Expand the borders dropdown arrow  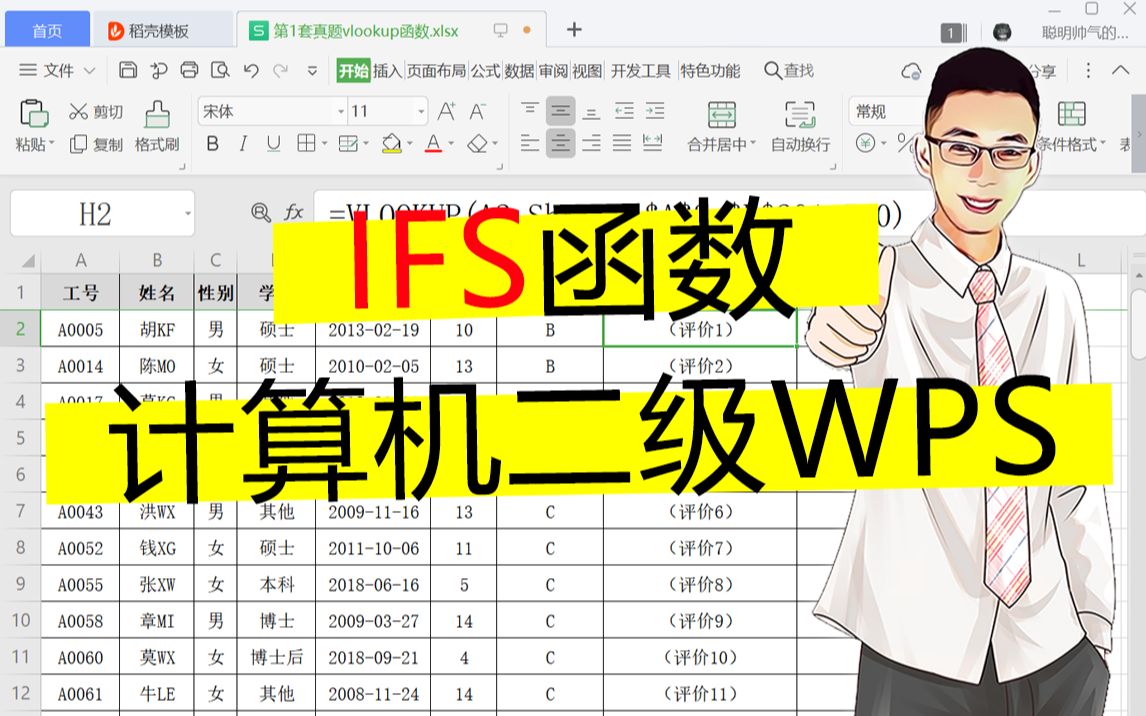(x=324, y=144)
